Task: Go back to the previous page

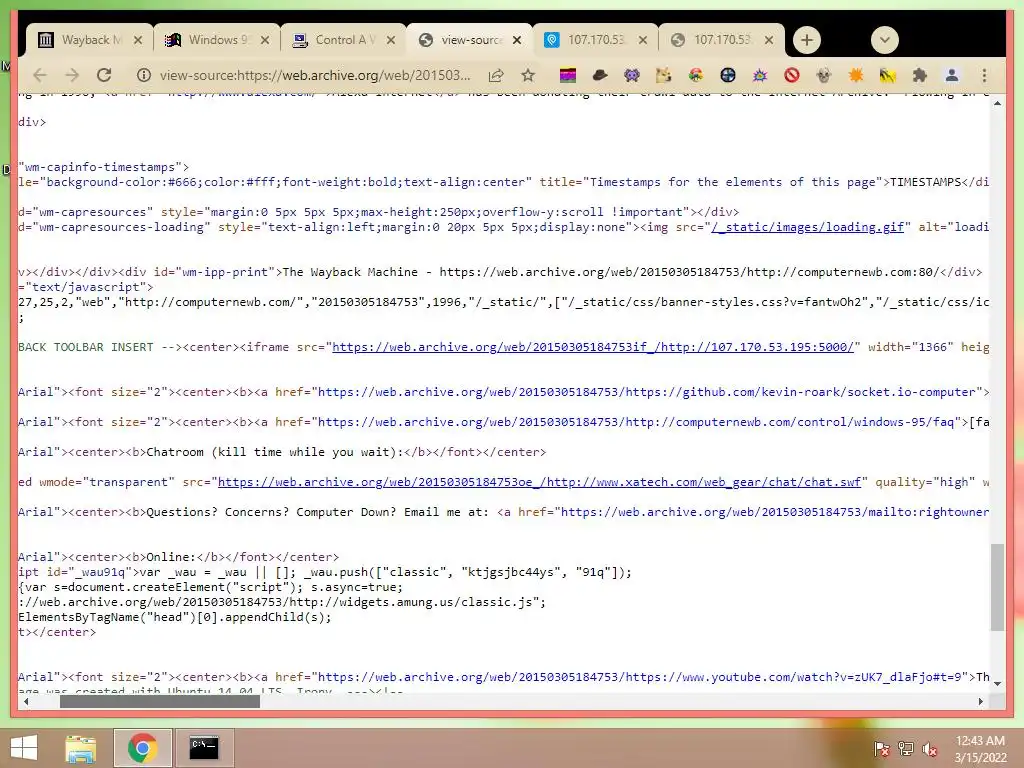Action: point(40,75)
